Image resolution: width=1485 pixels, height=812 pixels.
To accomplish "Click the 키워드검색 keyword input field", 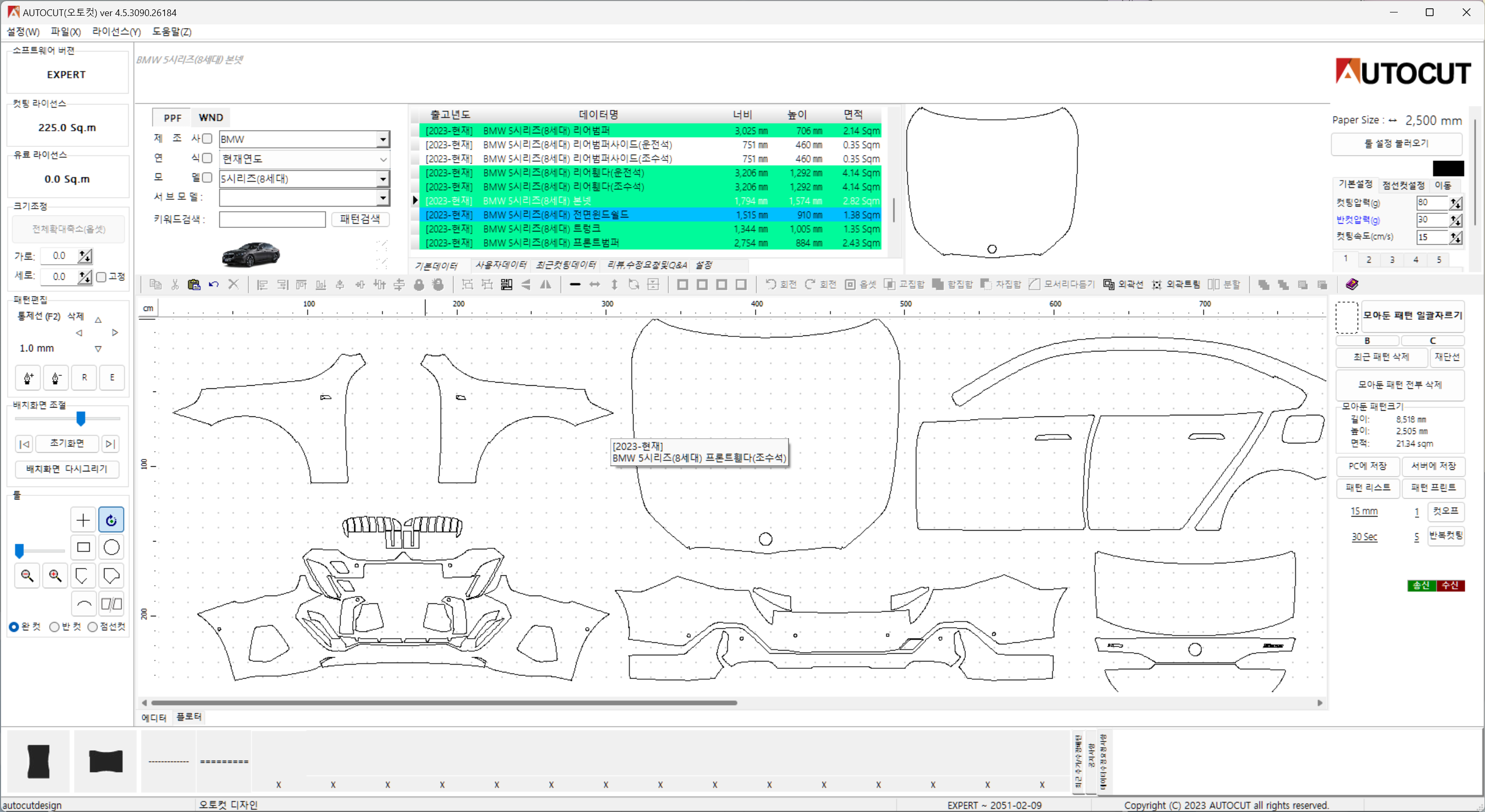I will [272, 220].
